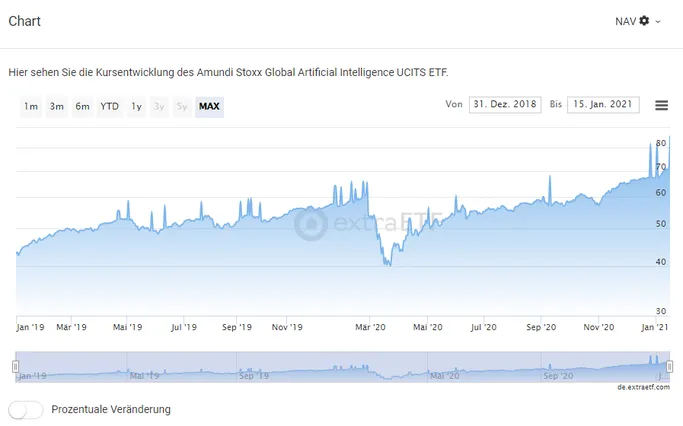The image size is (683, 426).
Task: Click the y-axis label 80
Action: [x=661, y=143]
